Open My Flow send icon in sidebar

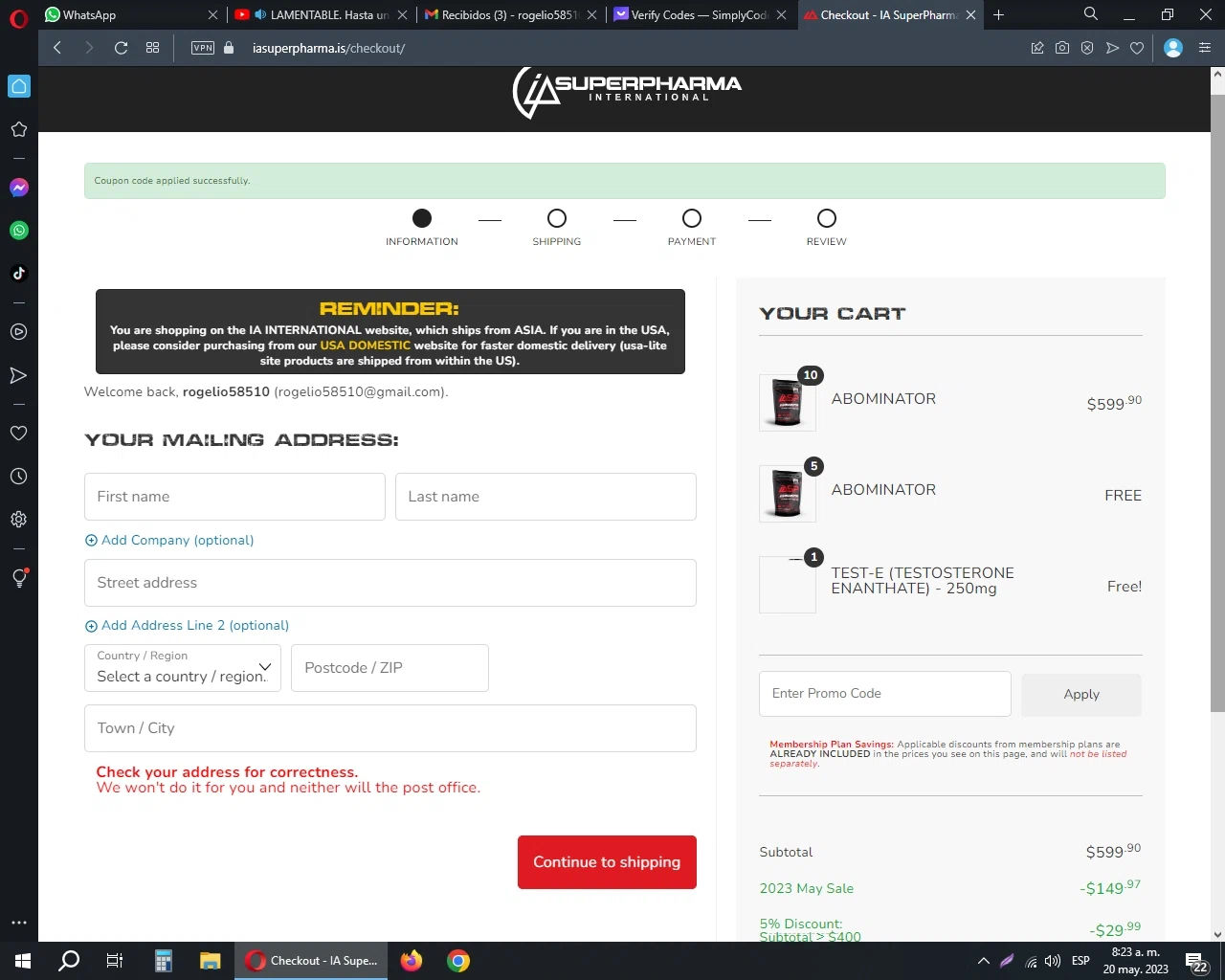(19, 375)
